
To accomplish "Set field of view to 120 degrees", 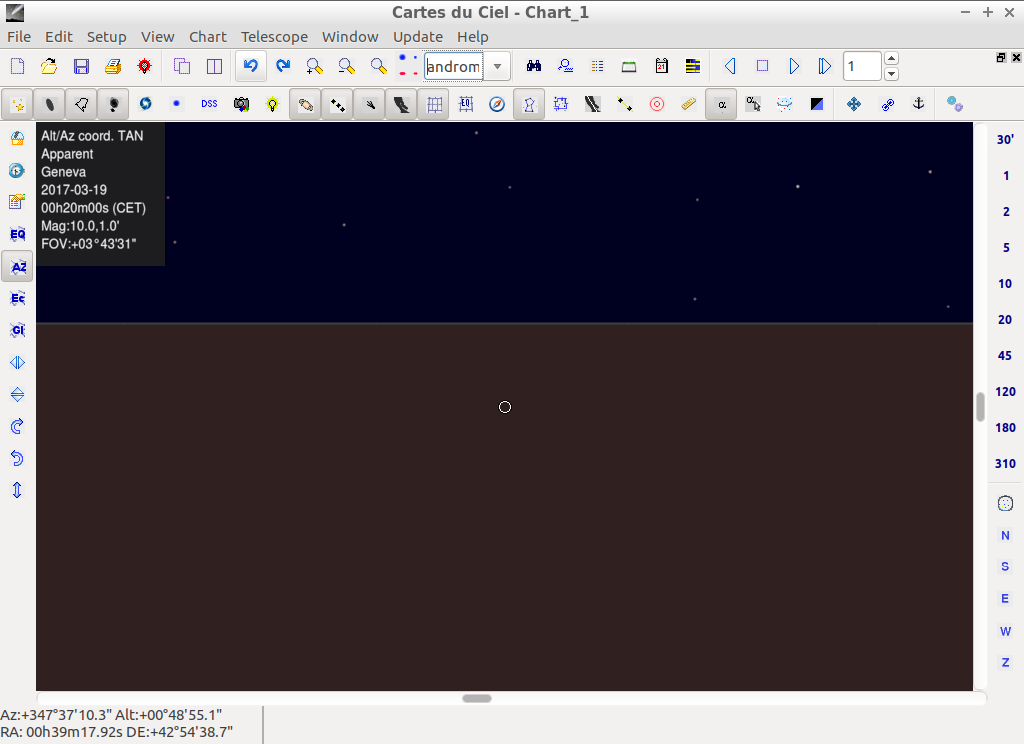I will [x=1005, y=391].
